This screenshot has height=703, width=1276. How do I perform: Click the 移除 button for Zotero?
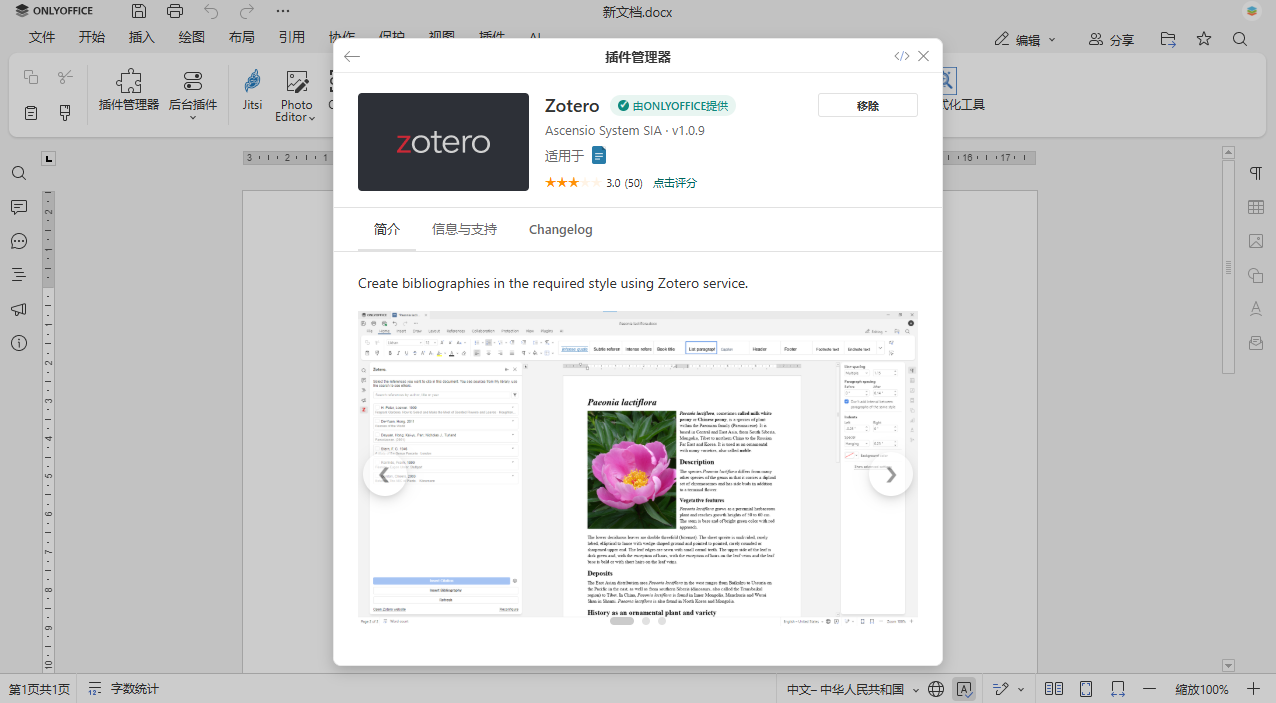click(868, 105)
